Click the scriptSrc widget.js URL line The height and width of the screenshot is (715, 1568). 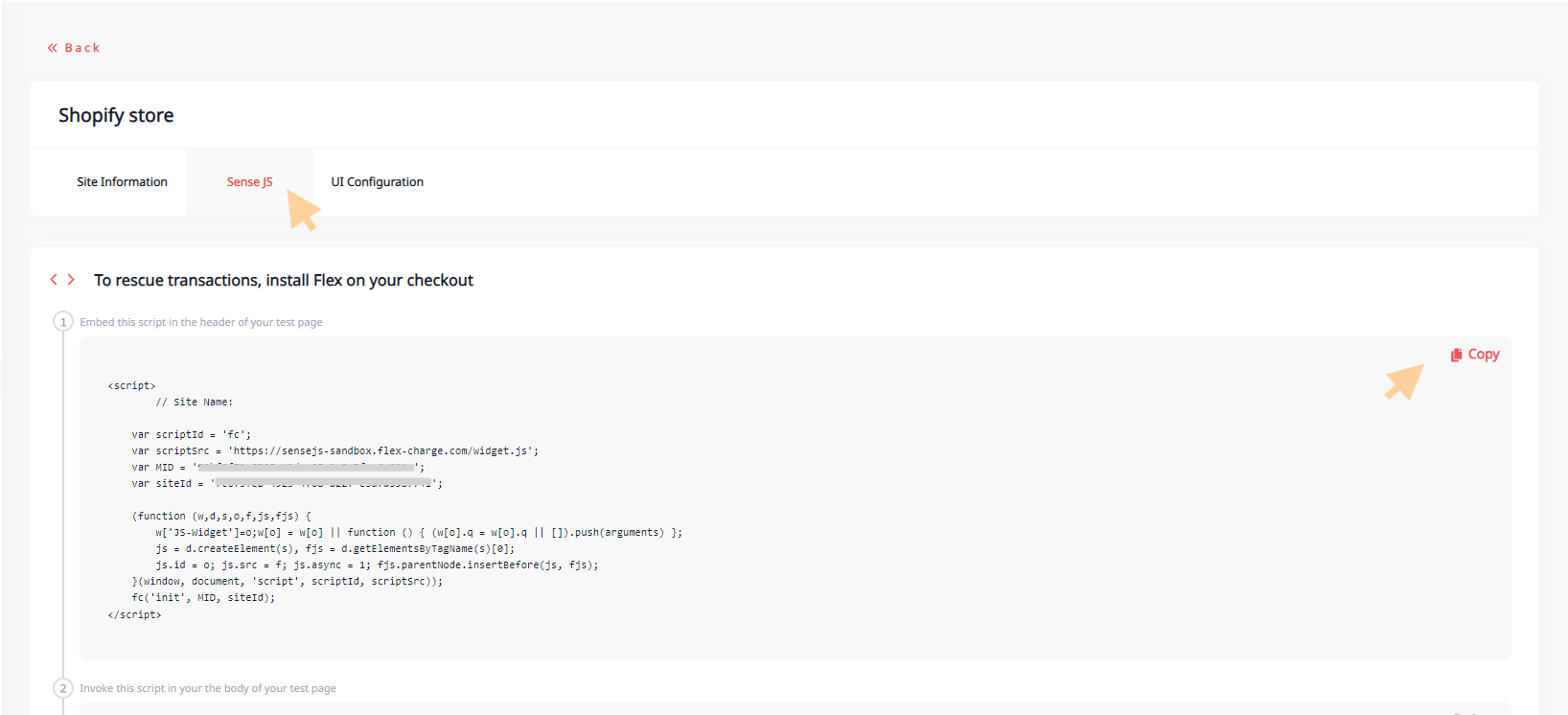point(335,450)
